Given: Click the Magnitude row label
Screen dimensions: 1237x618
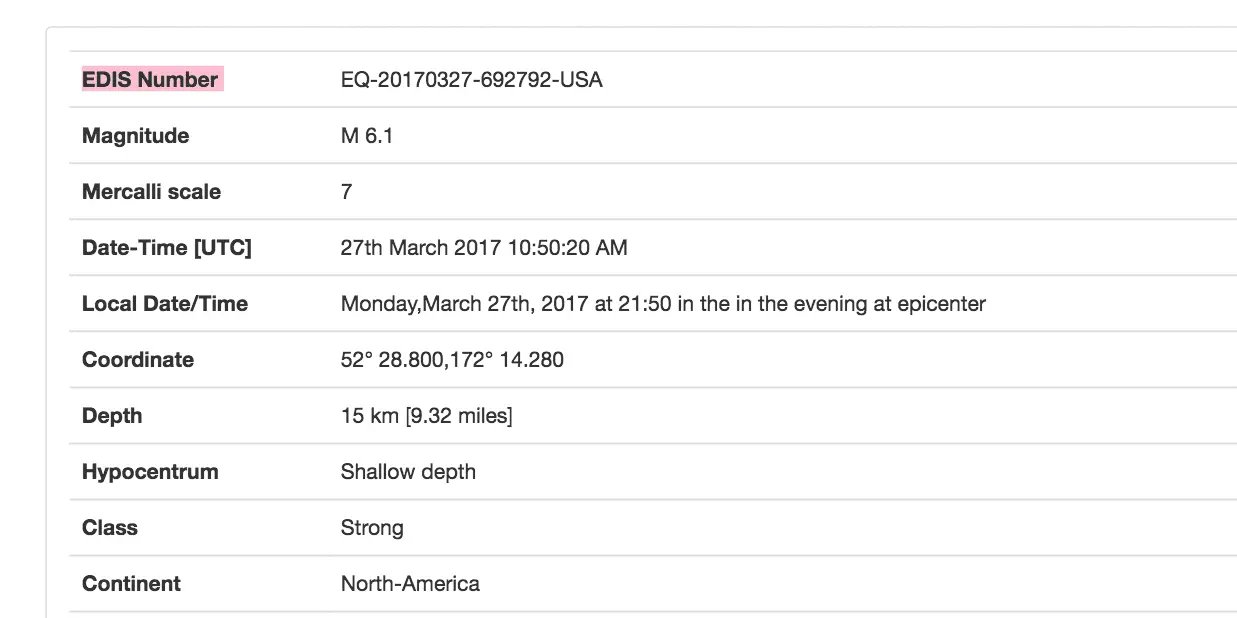Looking at the screenshot, I should point(135,136).
